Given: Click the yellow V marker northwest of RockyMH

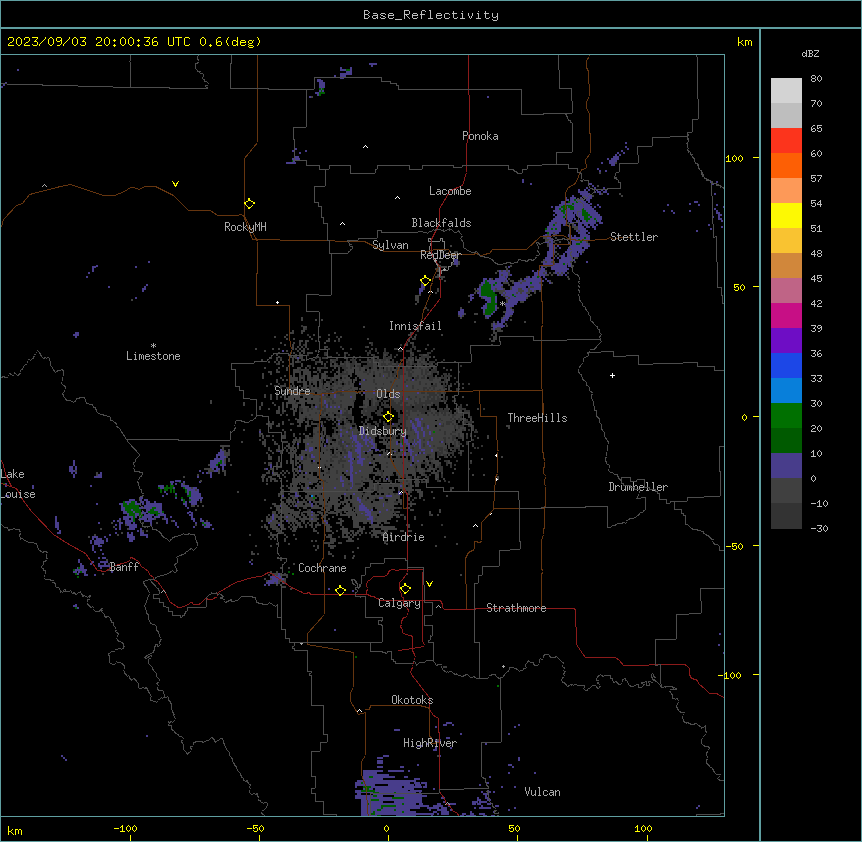Looking at the screenshot, I should click(175, 184).
